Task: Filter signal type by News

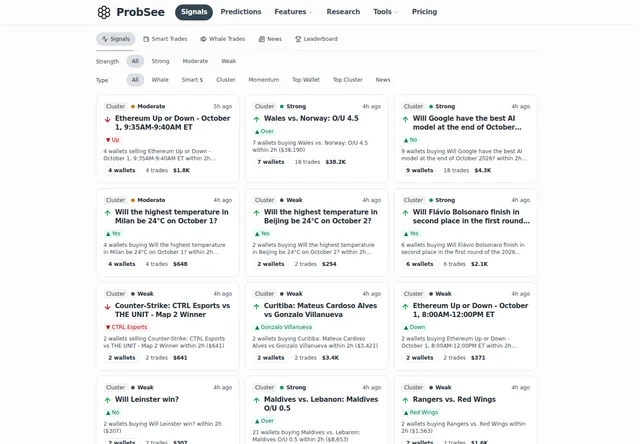Action: pyautogui.click(x=383, y=80)
